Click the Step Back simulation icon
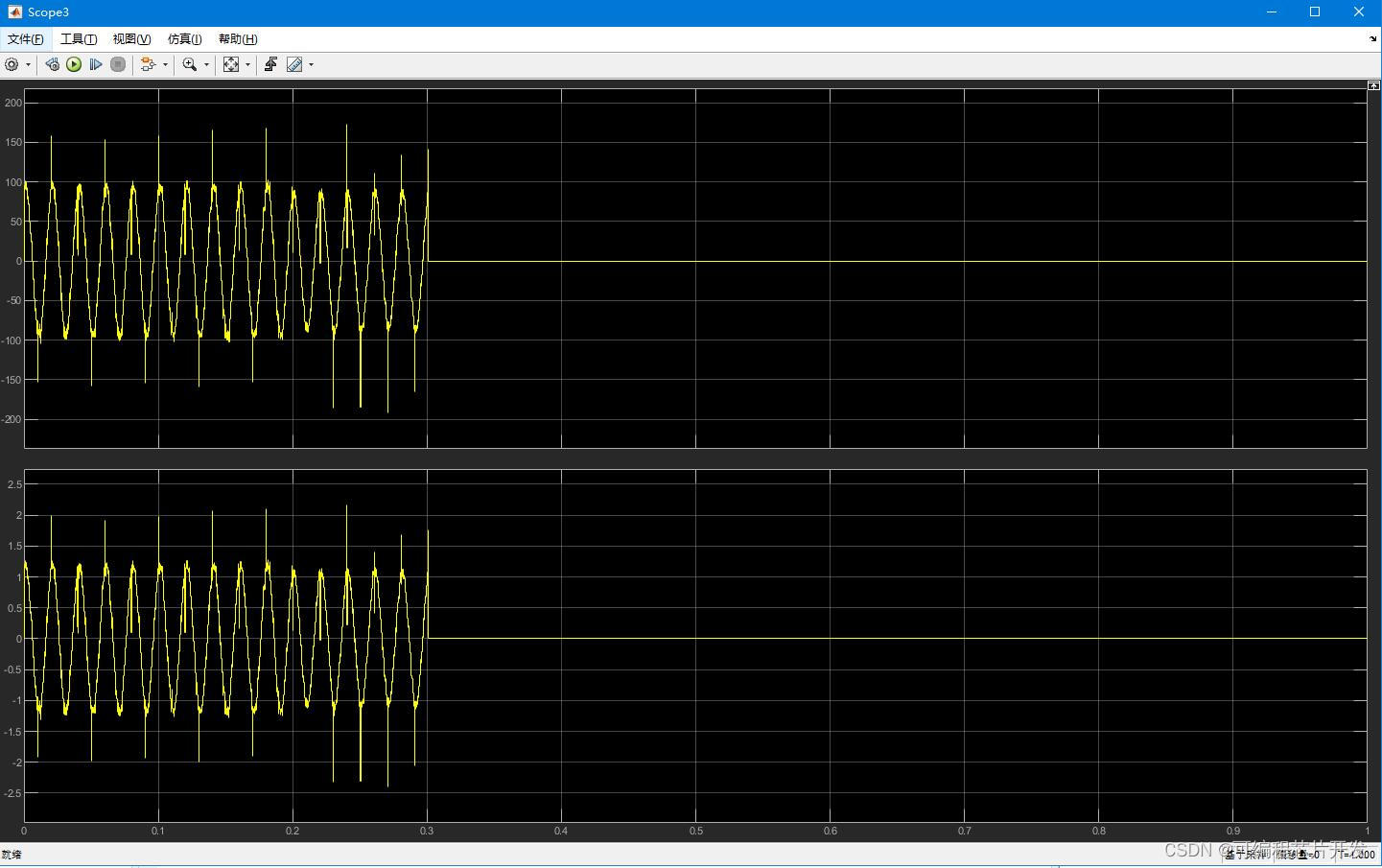The width and height of the screenshot is (1382, 868). click(52, 64)
